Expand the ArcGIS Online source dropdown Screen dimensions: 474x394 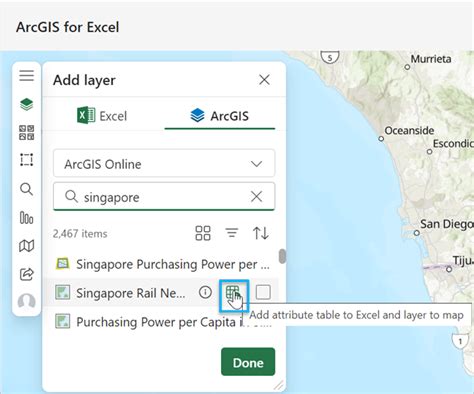pyautogui.click(x=164, y=164)
